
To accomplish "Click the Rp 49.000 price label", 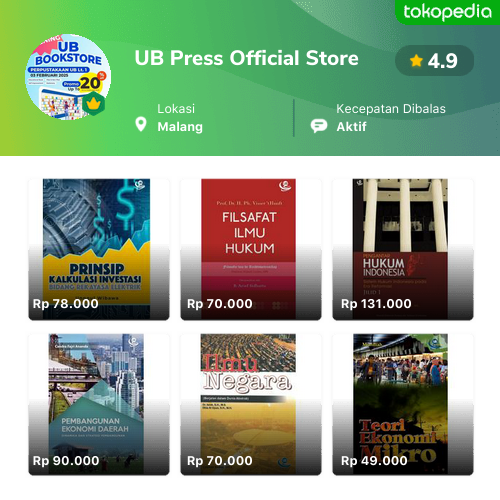I will coord(374,461).
